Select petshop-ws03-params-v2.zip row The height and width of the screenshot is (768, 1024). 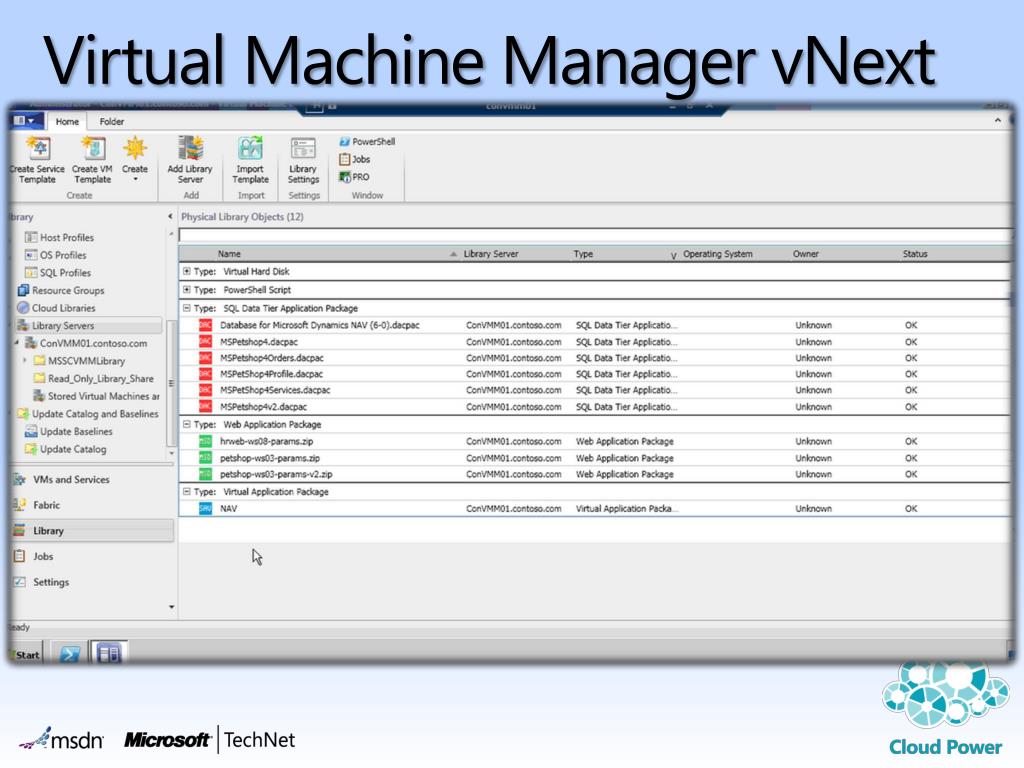tap(594, 474)
